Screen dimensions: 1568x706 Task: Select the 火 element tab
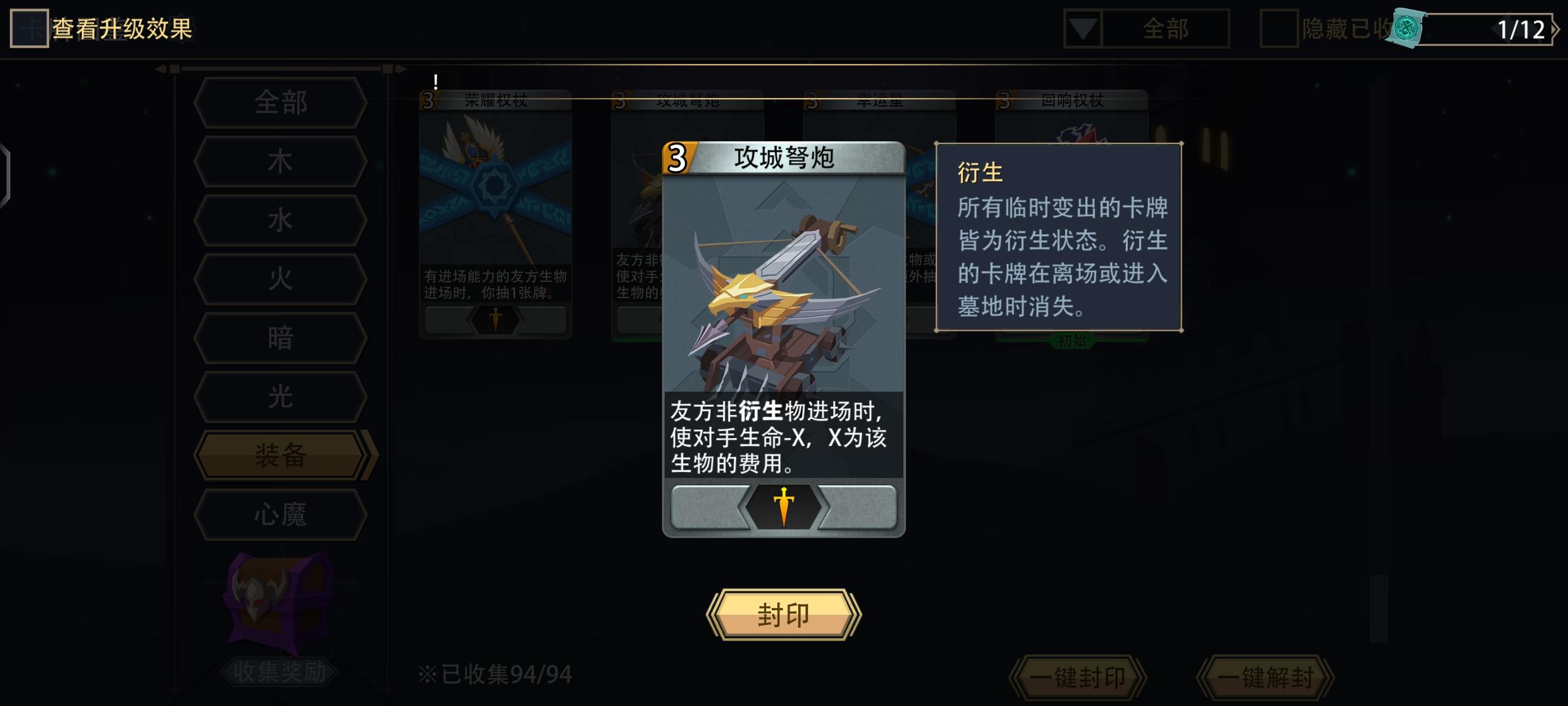coord(281,278)
